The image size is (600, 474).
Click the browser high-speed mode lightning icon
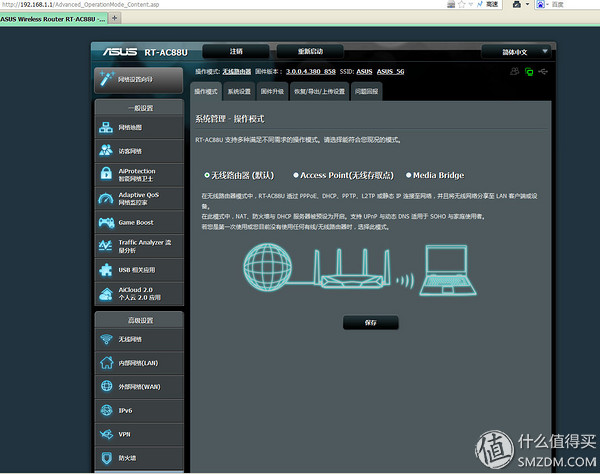[x=480, y=4]
